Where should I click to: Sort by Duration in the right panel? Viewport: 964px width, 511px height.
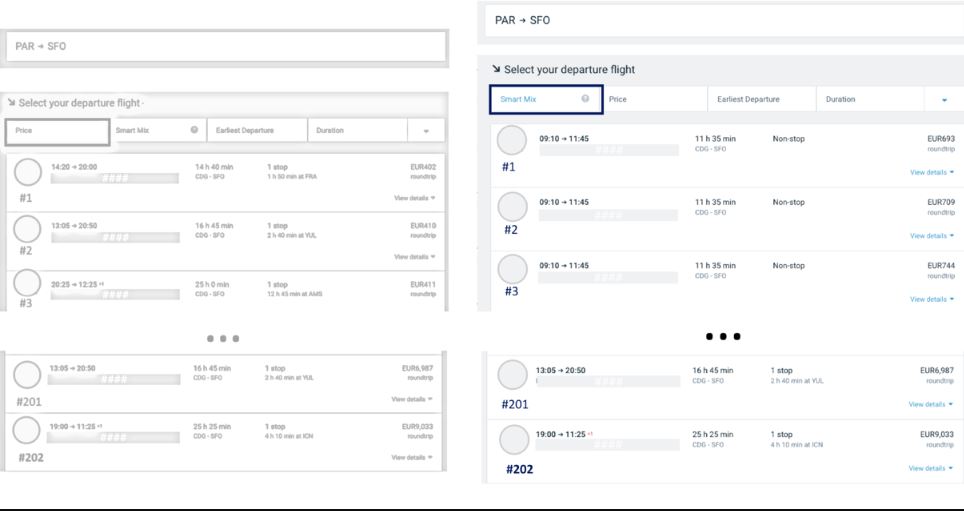870,99
